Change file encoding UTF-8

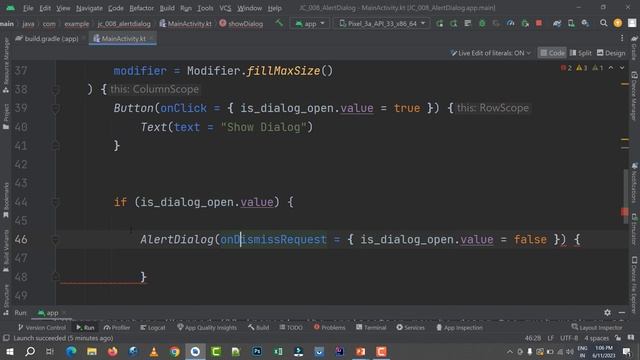click(569, 338)
